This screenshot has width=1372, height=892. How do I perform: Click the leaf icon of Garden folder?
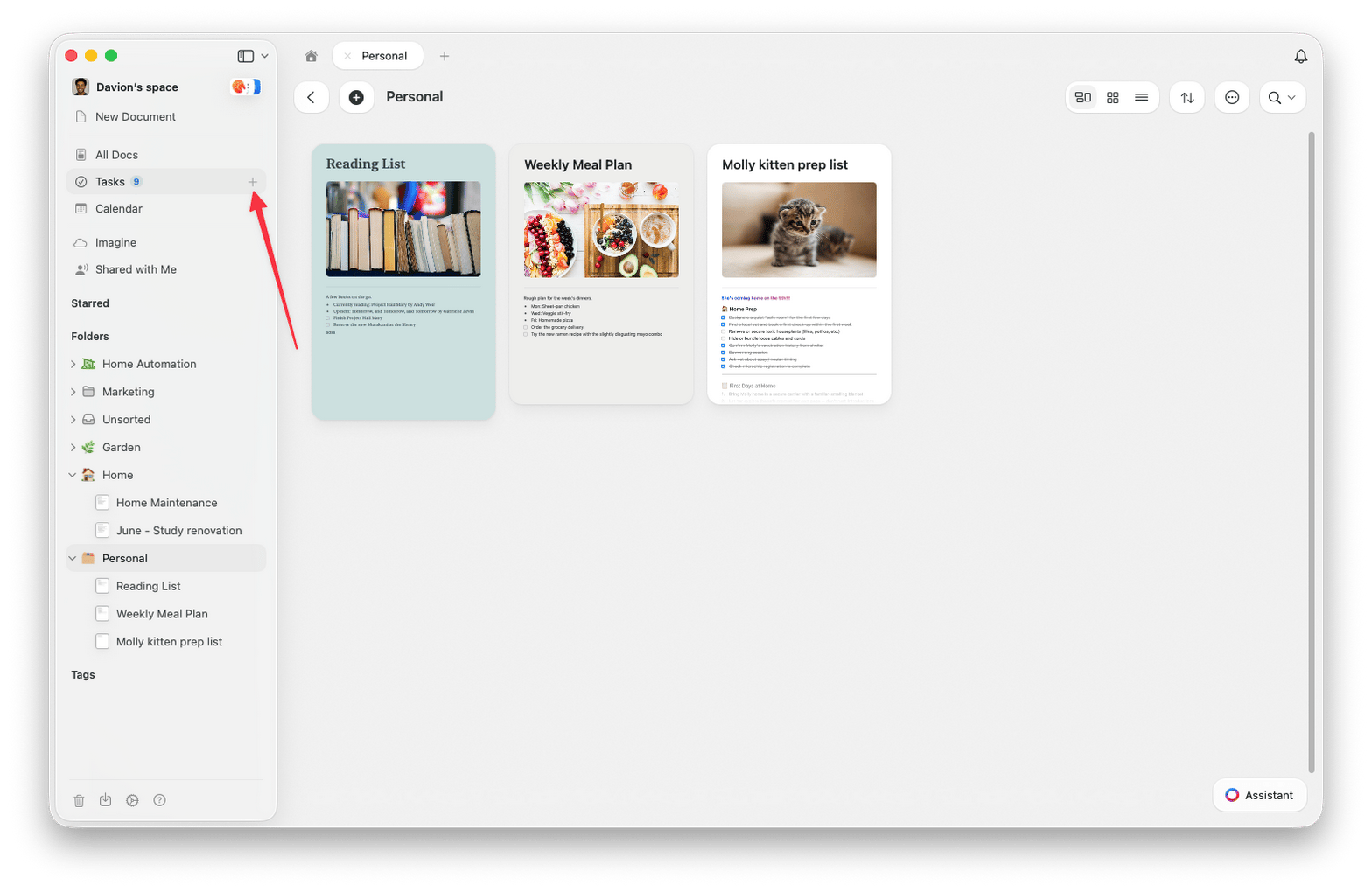pyautogui.click(x=88, y=447)
